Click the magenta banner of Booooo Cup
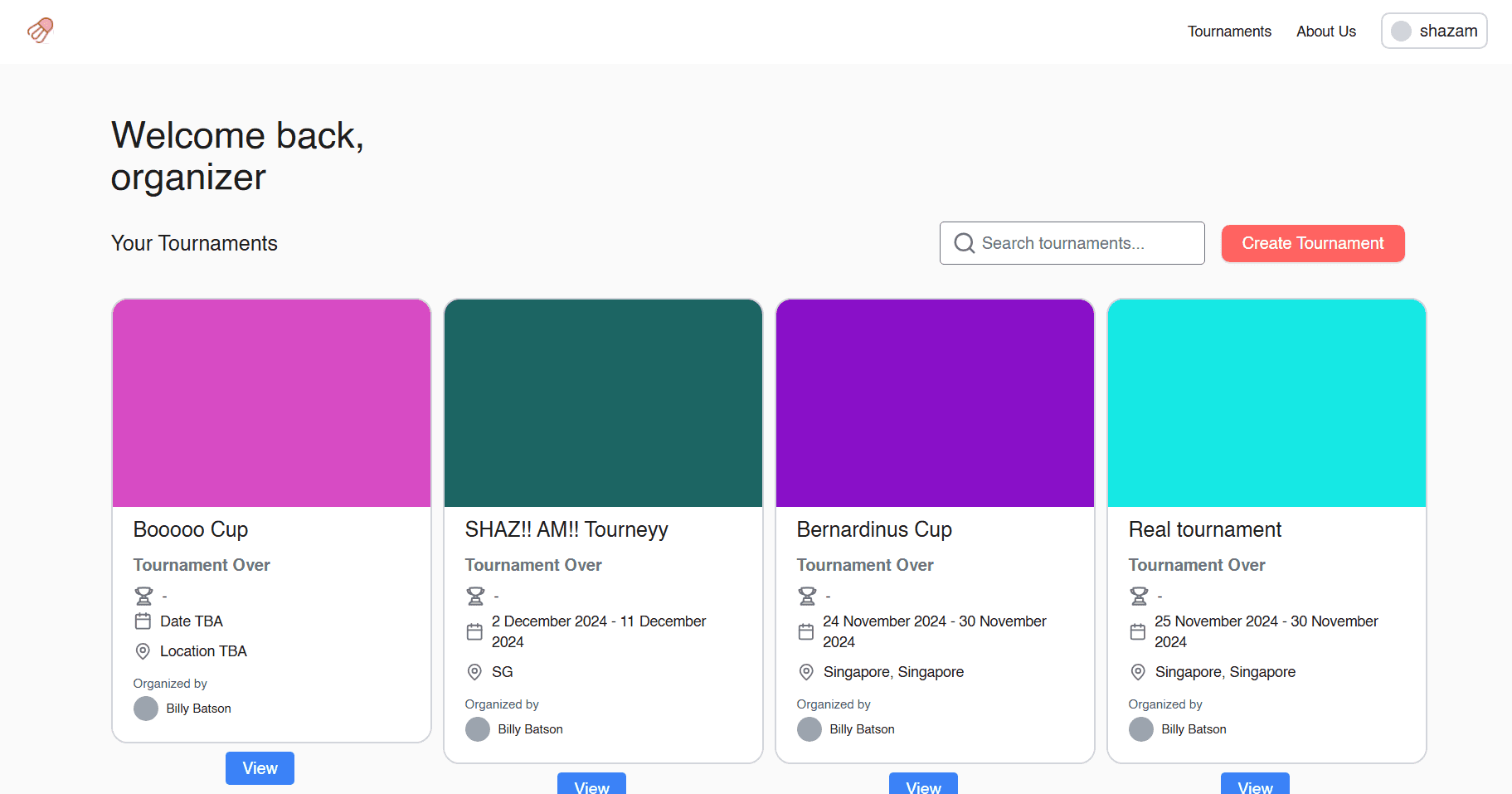The image size is (1512, 794). 271,403
